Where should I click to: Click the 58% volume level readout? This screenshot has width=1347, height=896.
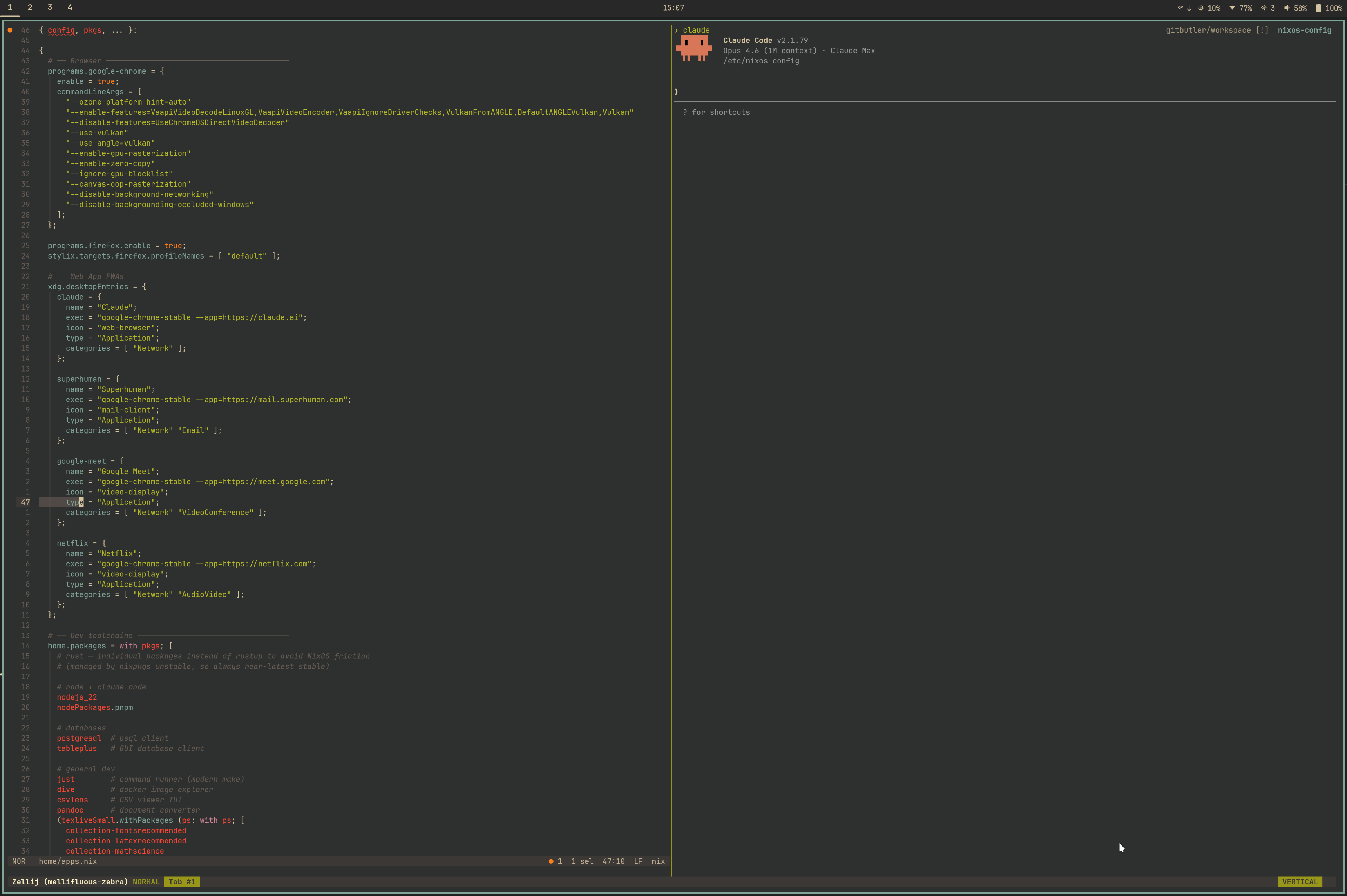pyautogui.click(x=1301, y=7)
